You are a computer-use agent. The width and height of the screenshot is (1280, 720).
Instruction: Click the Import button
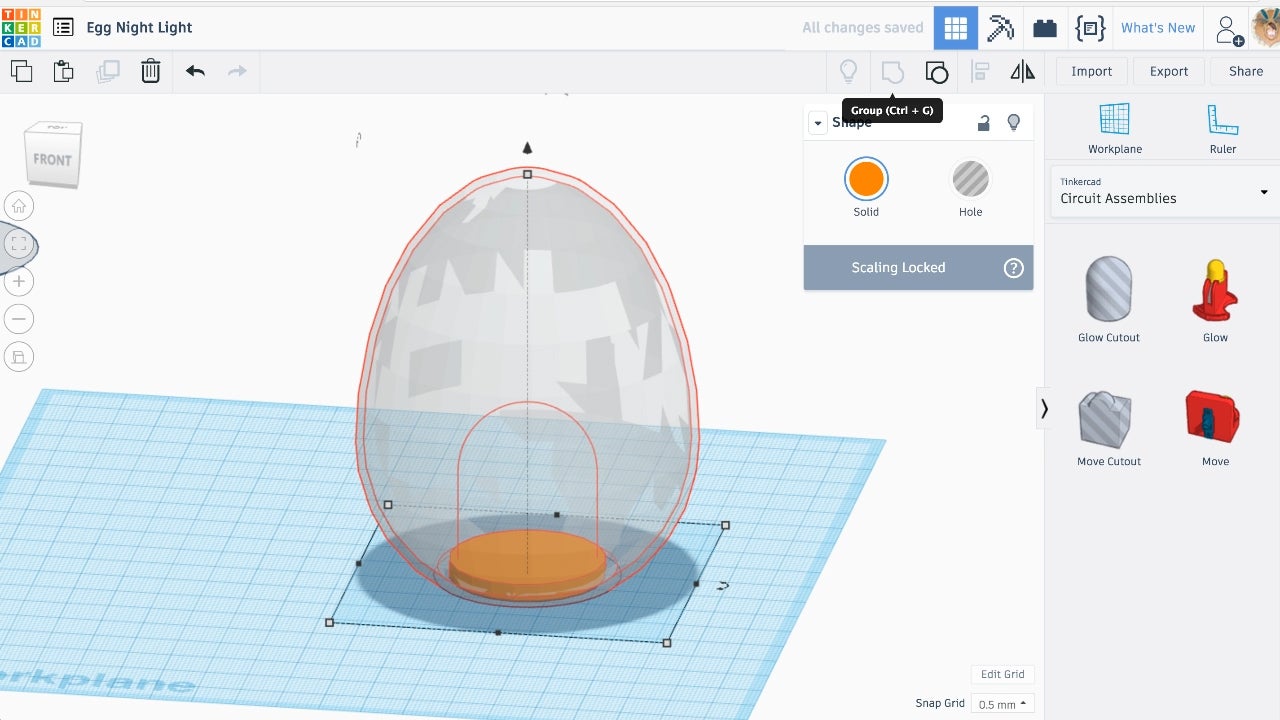point(1091,71)
